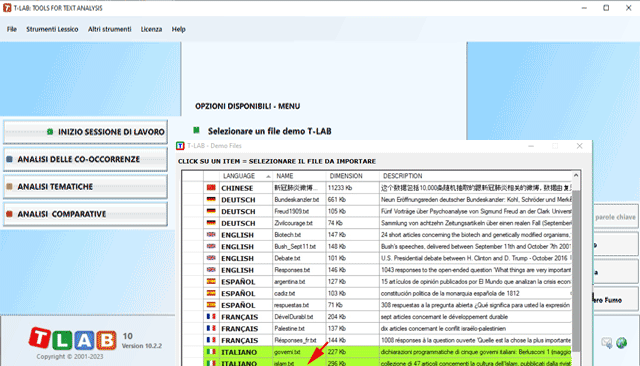Click scroll-up arrow of demo files list
Screen dimensions: 640x366
[576, 175]
